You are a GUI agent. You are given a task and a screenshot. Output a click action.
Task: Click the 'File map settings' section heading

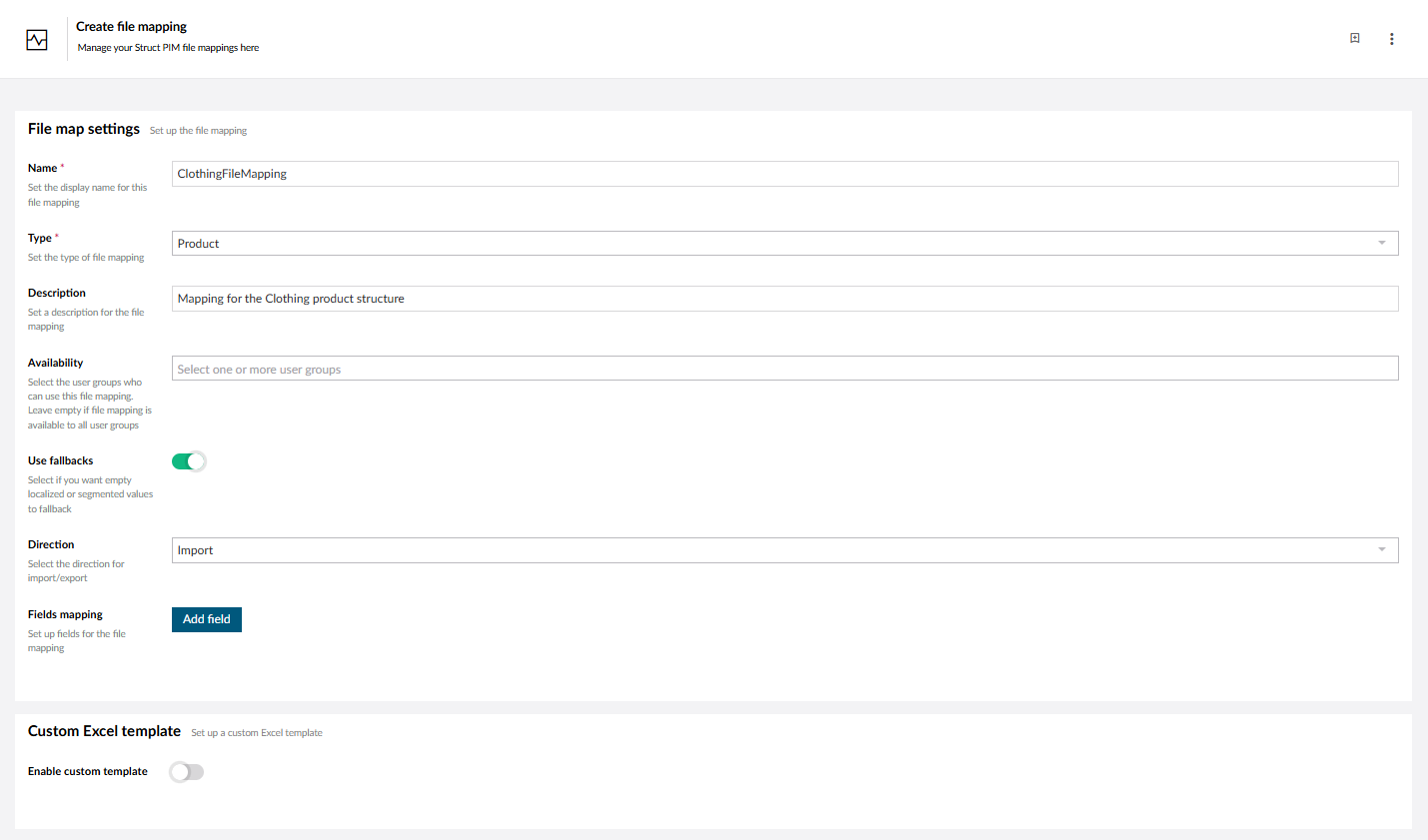click(84, 129)
